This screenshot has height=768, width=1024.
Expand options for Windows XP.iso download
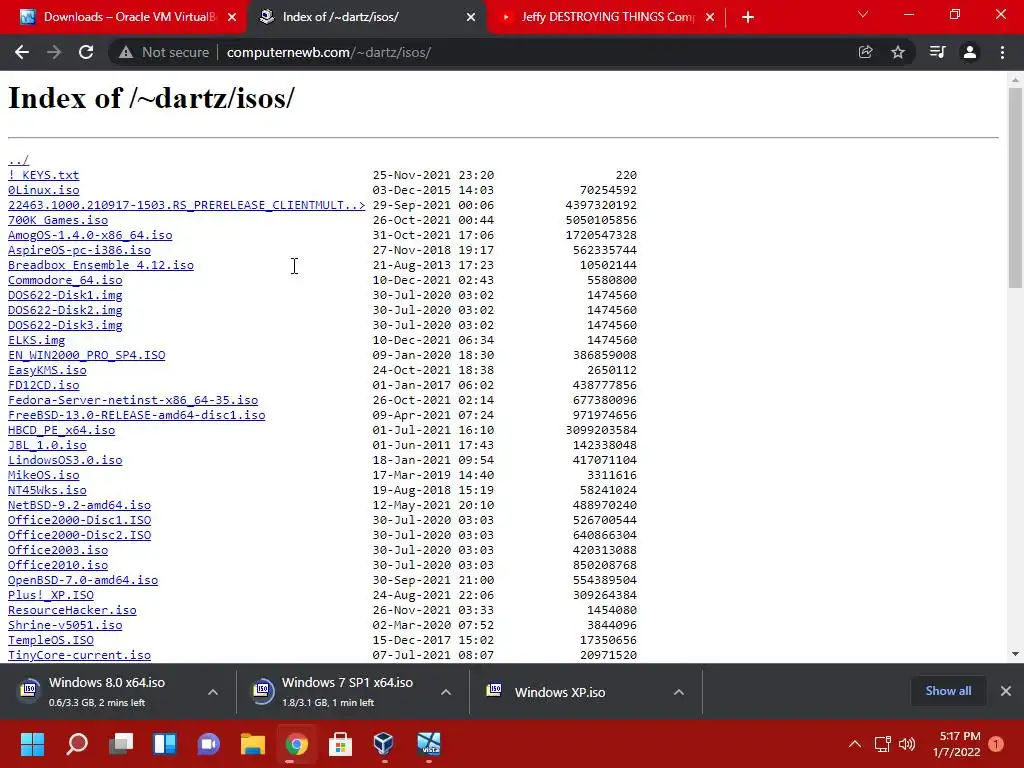pyautogui.click(x=679, y=692)
